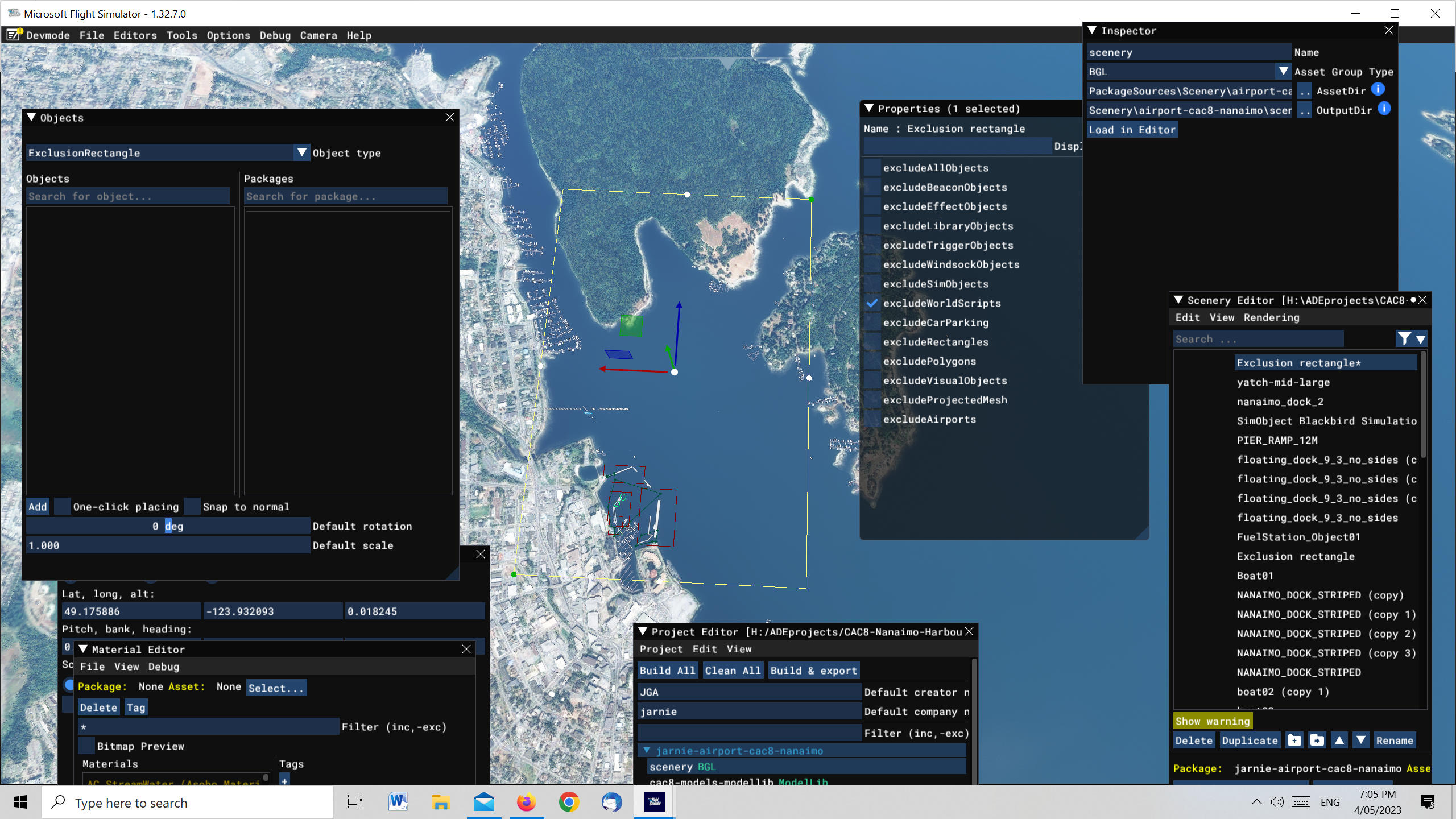Open the Editors menu in the top bar
This screenshot has height=819, width=1456.
coord(135,35)
